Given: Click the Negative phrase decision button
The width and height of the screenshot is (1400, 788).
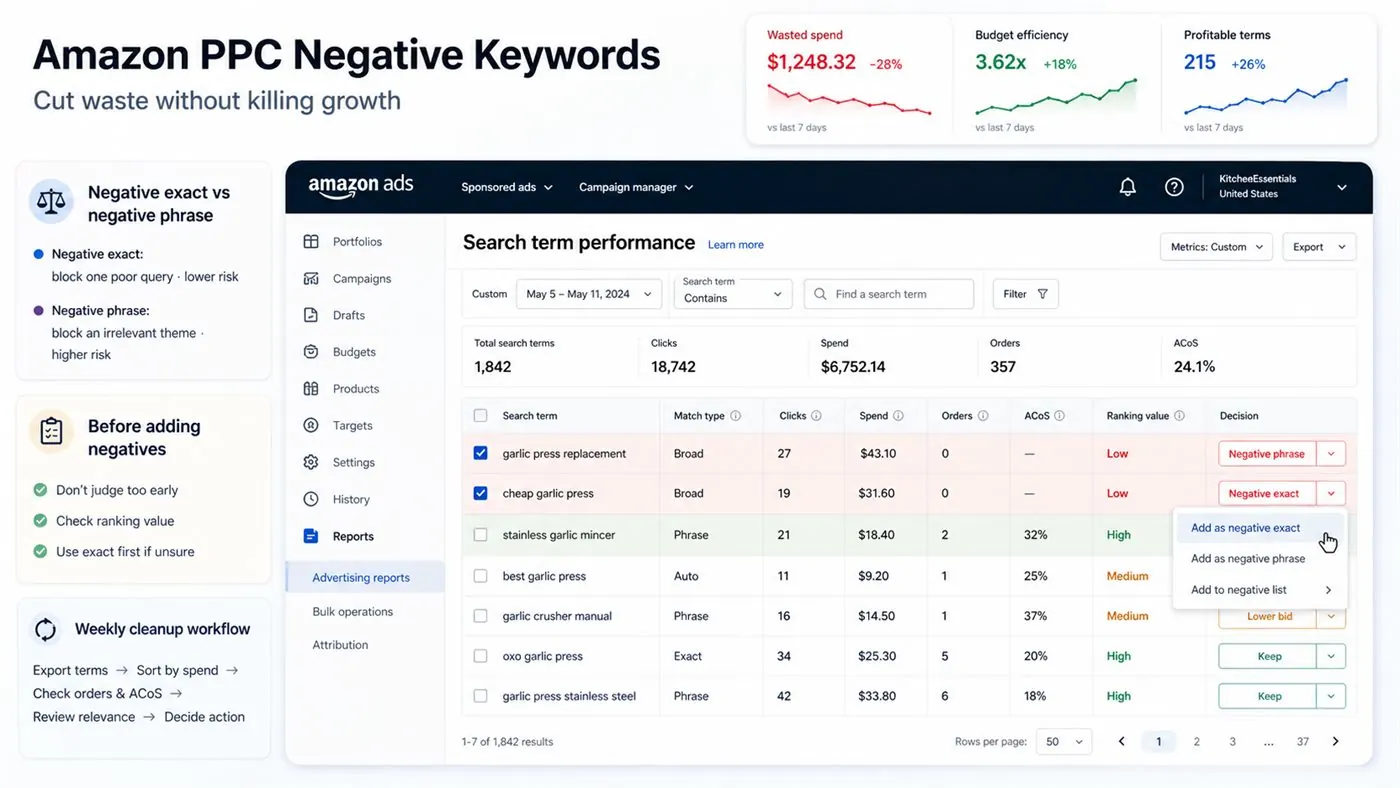Looking at the screenshot, I should tap(1266, 454).
